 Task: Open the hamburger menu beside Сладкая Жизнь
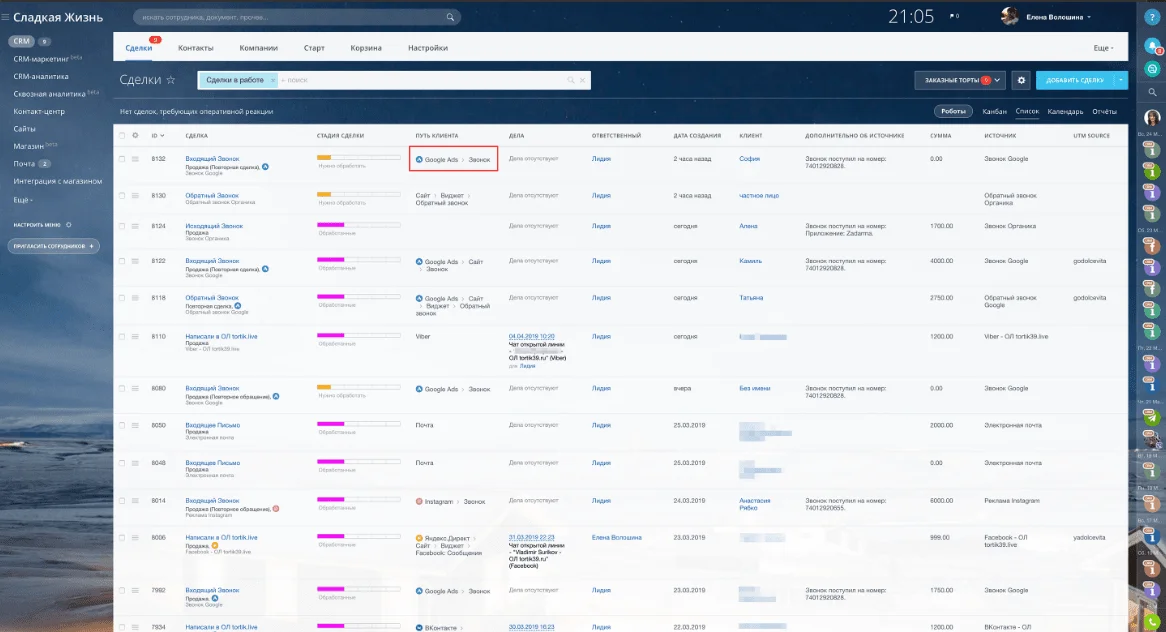tap(6, 17)
